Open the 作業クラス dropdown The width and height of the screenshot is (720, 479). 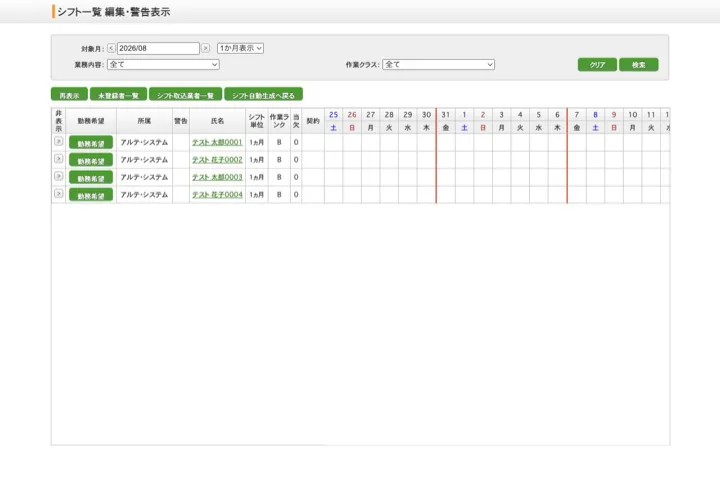click(438, 65)
